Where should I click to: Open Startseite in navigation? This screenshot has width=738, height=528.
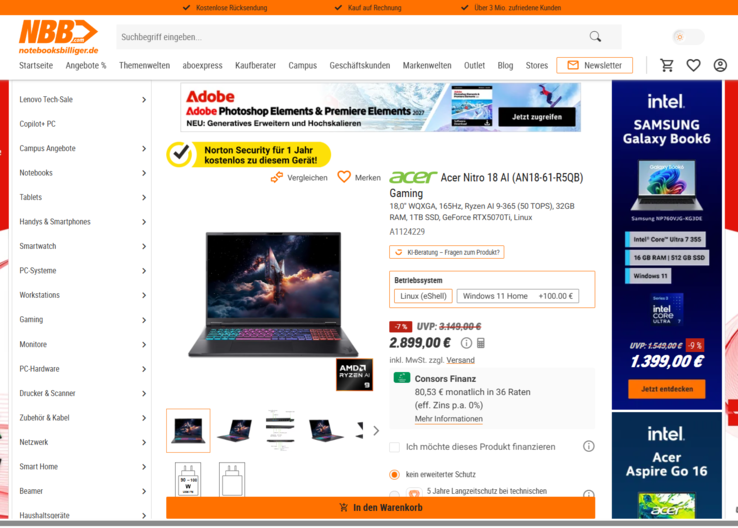(x=36, y=65)
